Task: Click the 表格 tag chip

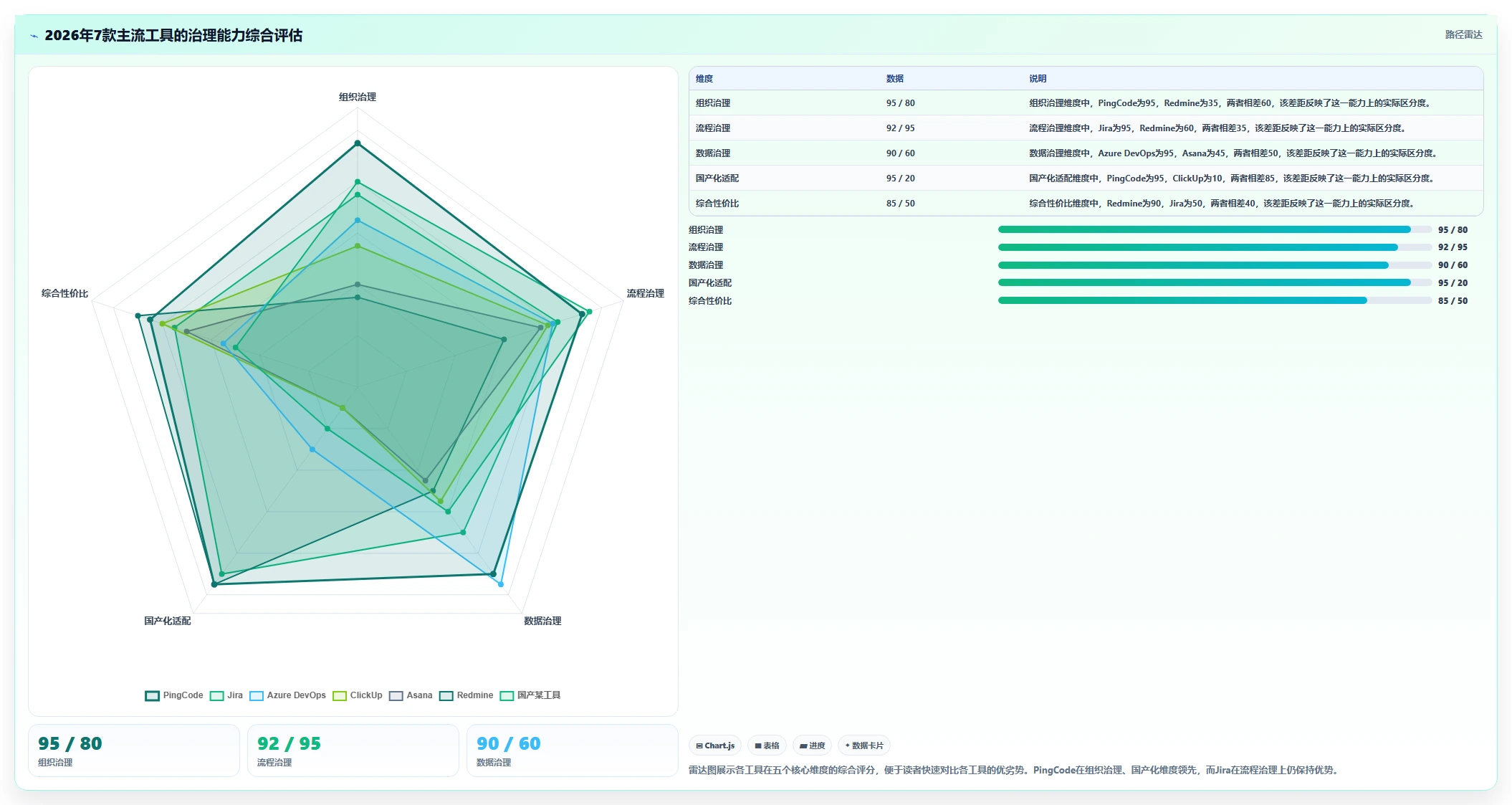Action: click(767, 746)
